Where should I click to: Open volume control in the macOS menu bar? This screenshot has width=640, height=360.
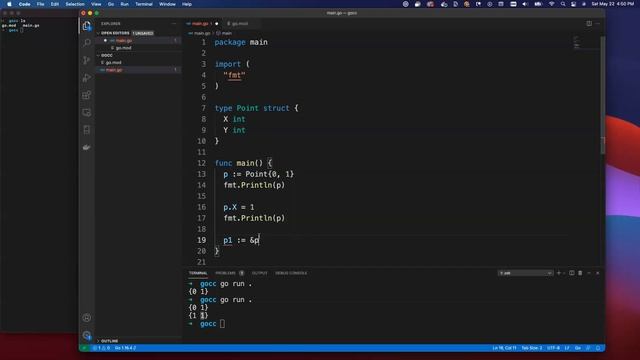click(x=525, y=4)
